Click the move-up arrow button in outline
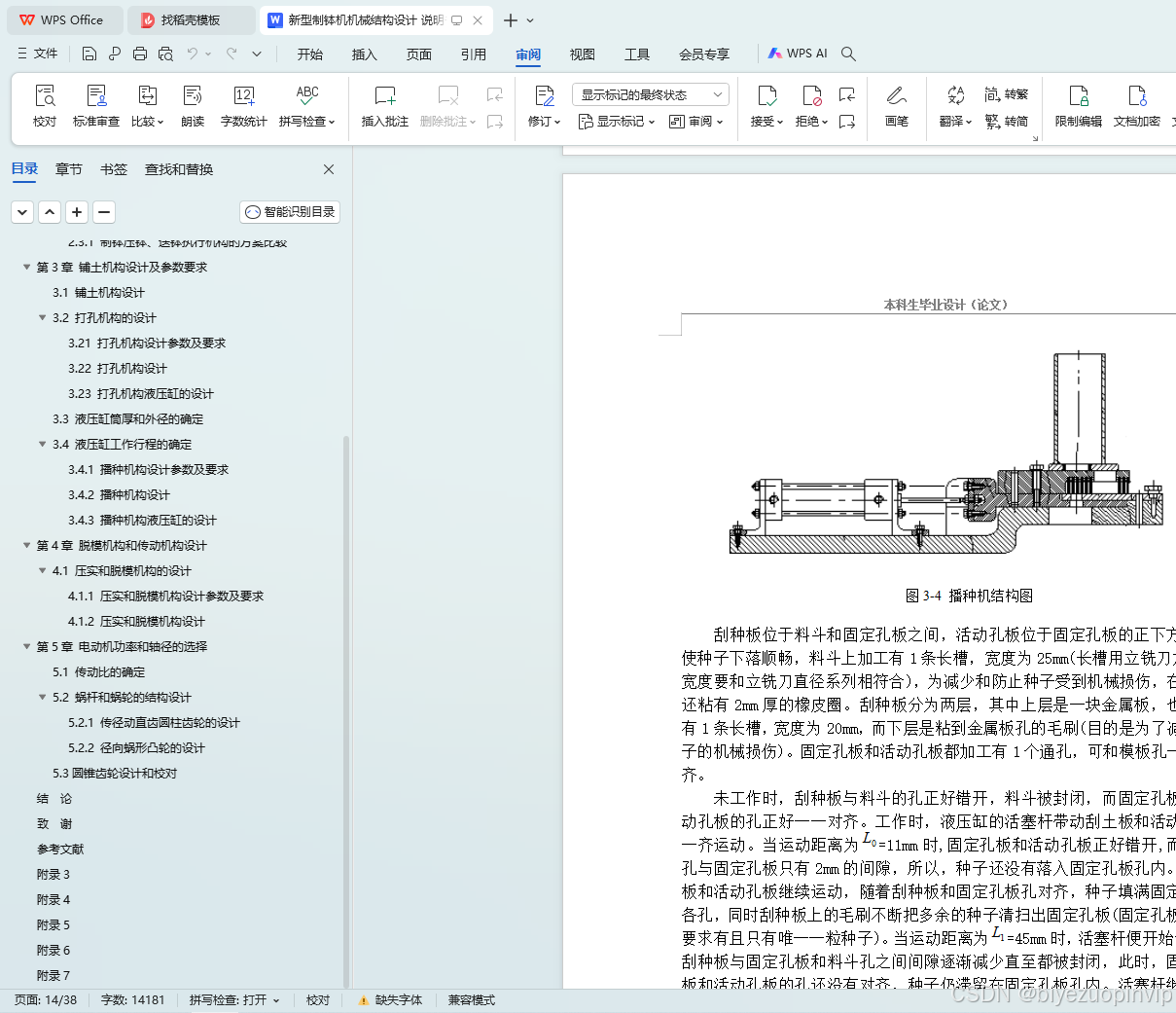This screenshot has height=1013, width=1176. click(50, 211)
